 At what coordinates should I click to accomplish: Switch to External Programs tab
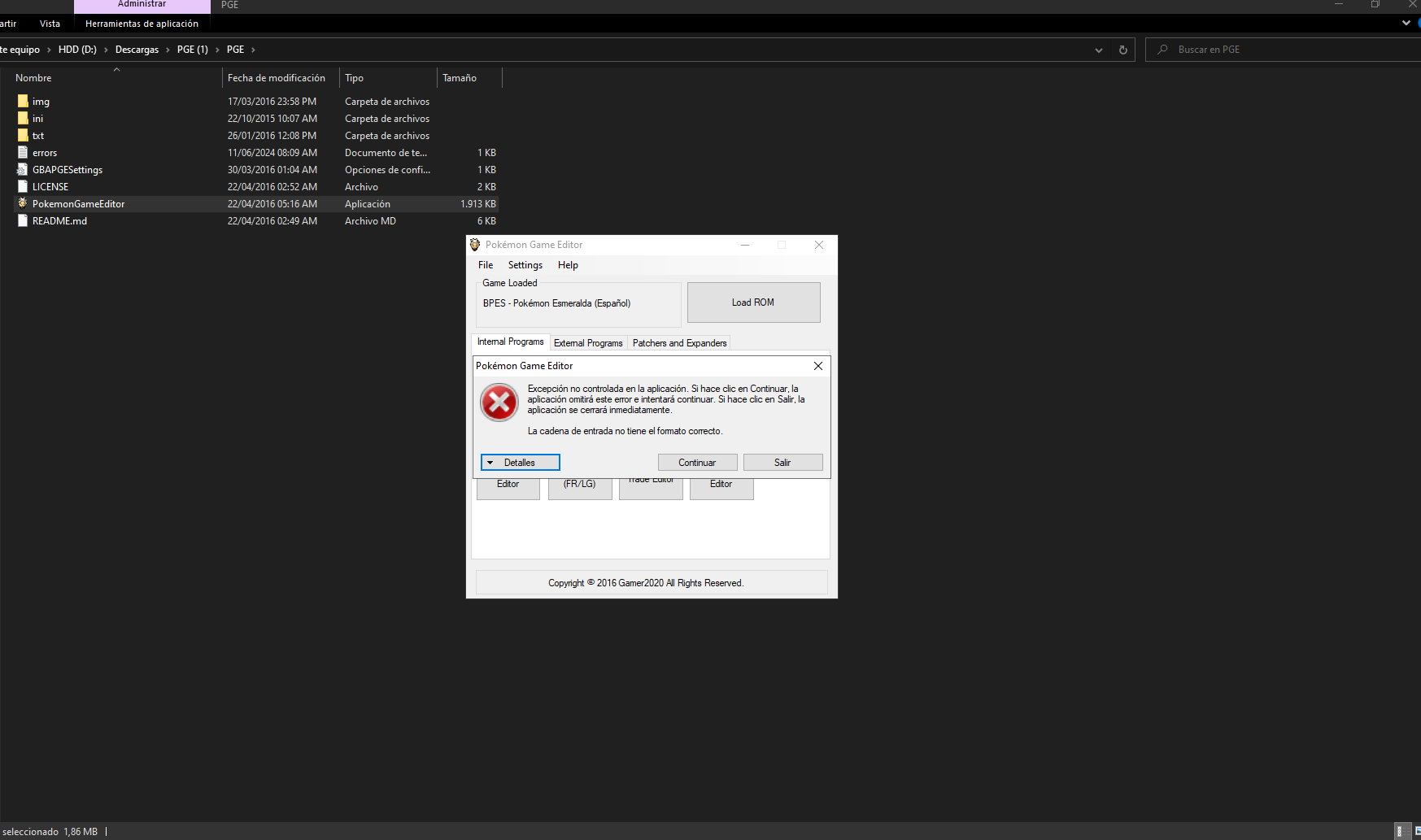pyautogui.click(x=588, y=343)
